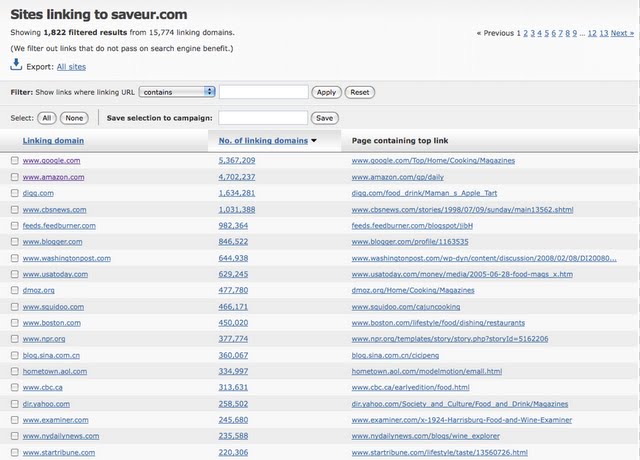This screenshot has height=460, width=640.
Task: Open hometown.aol.com/modelmotion/email.html link
Action: click(427, 371)
